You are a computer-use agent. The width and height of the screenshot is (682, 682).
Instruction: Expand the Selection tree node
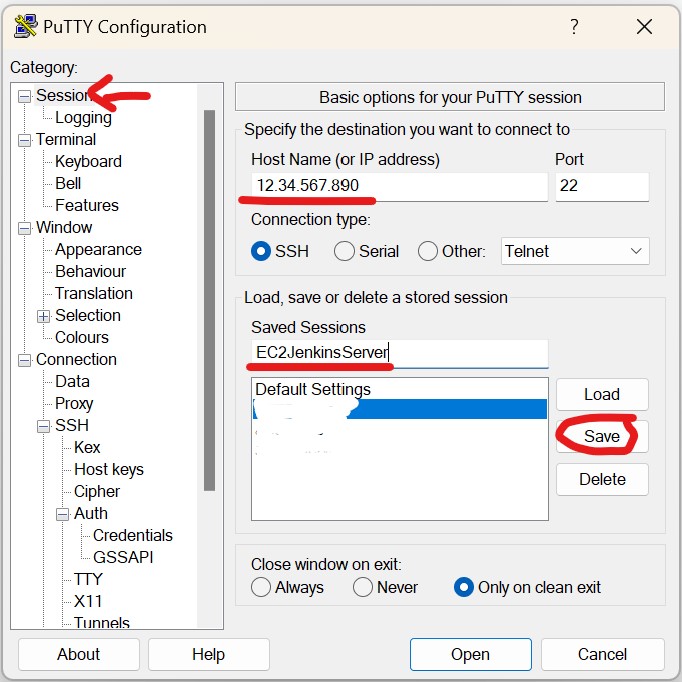coord(43,316)
